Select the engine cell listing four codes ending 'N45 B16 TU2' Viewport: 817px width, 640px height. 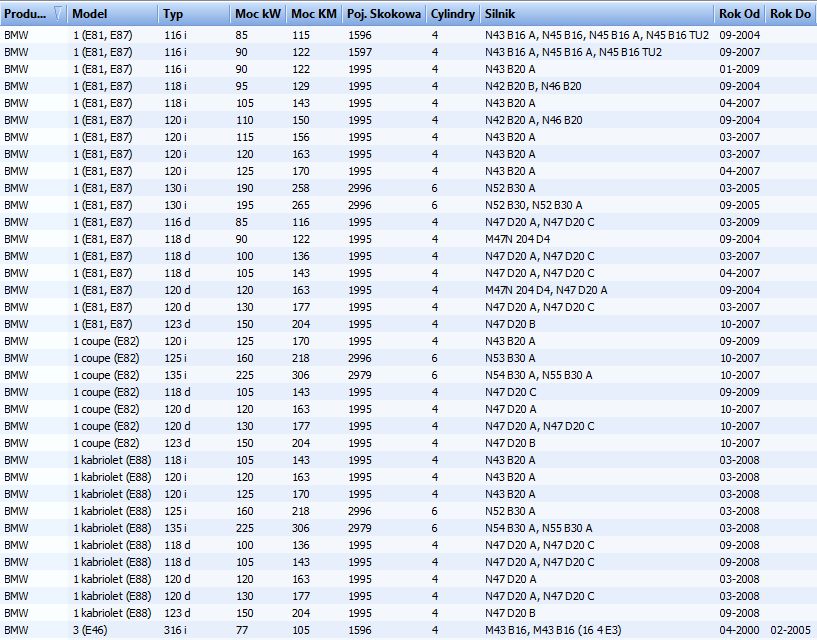597,35
